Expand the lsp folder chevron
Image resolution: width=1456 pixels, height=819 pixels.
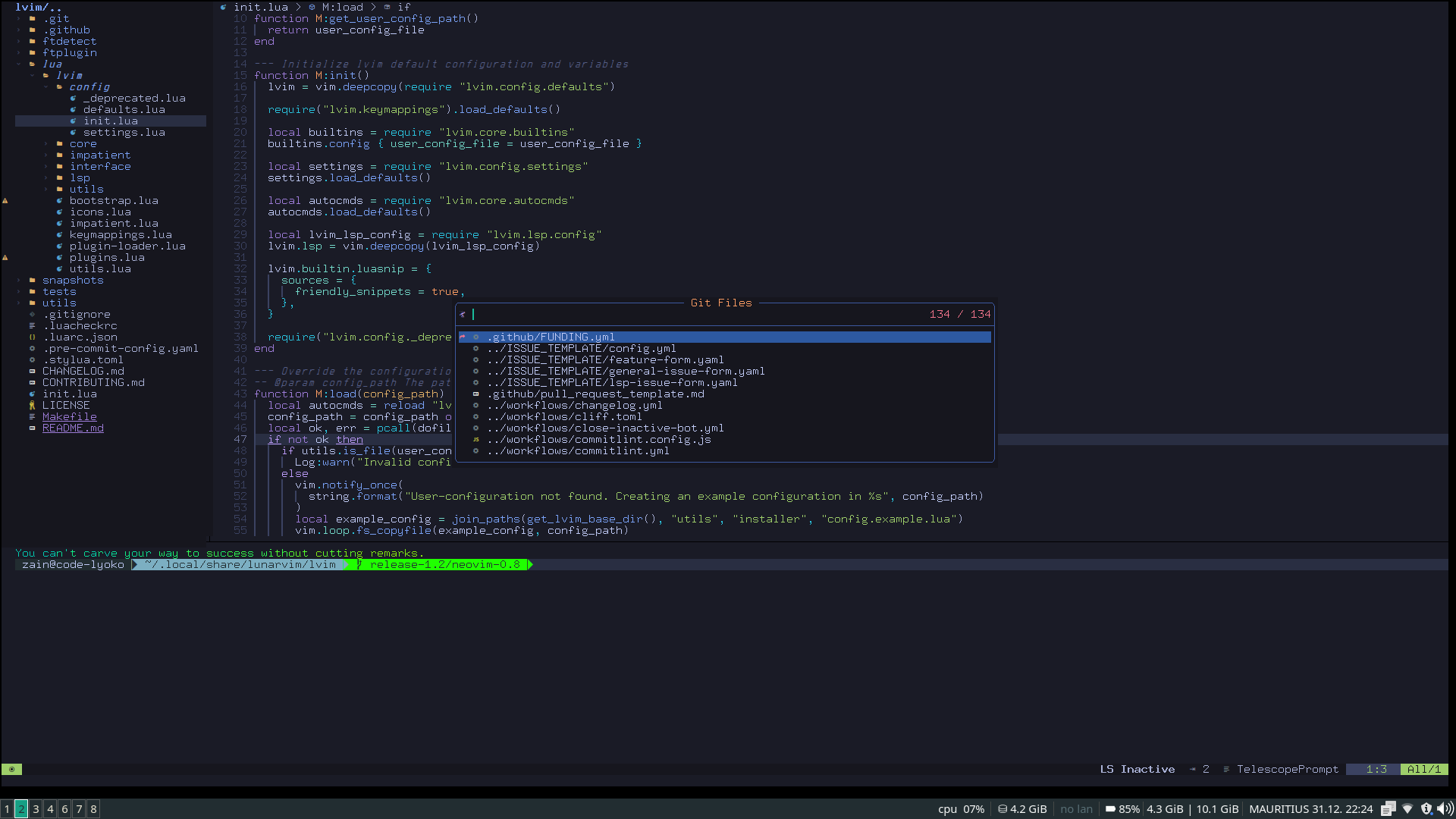point(45,178)
